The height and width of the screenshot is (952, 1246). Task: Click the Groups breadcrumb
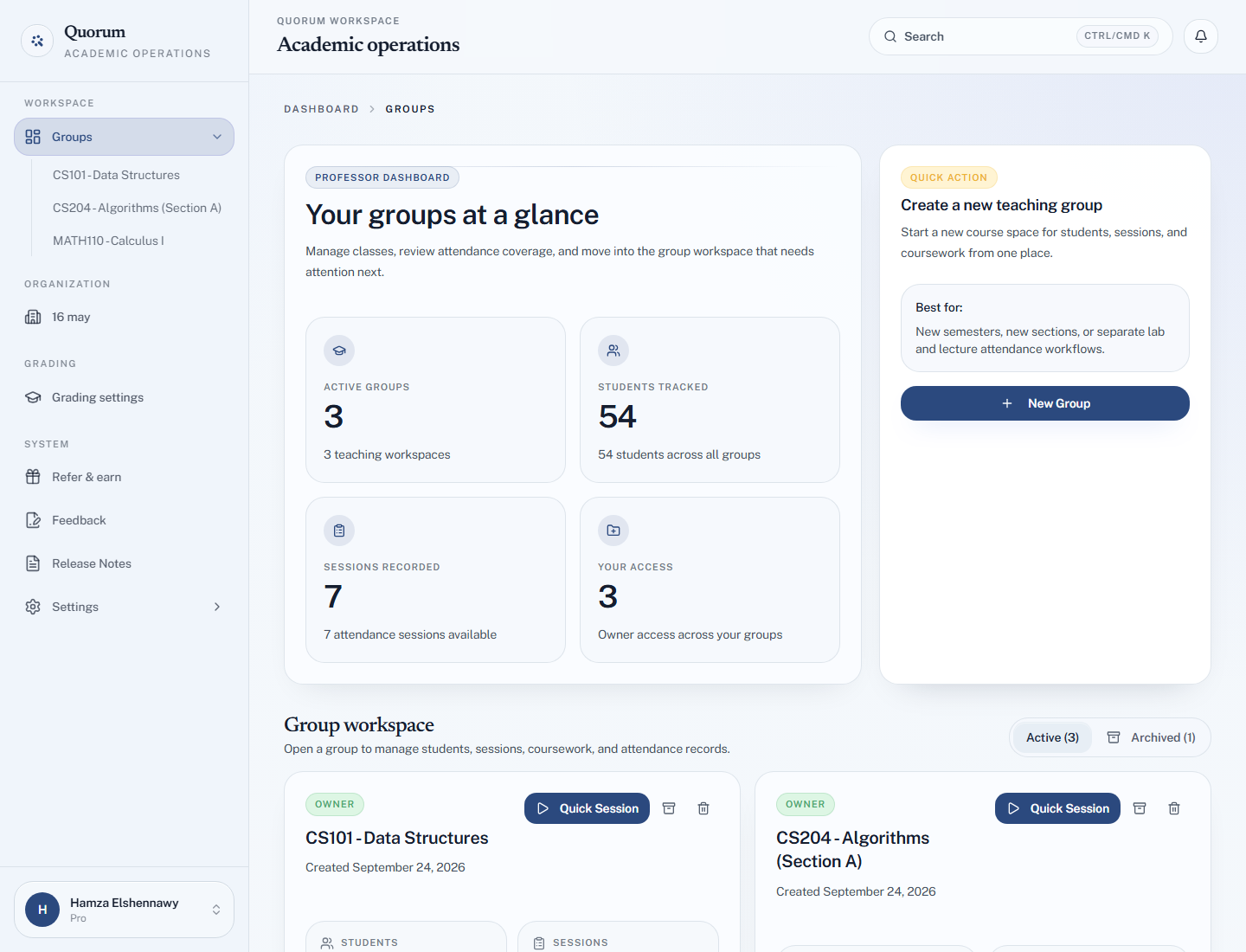(x=410, y=109)
